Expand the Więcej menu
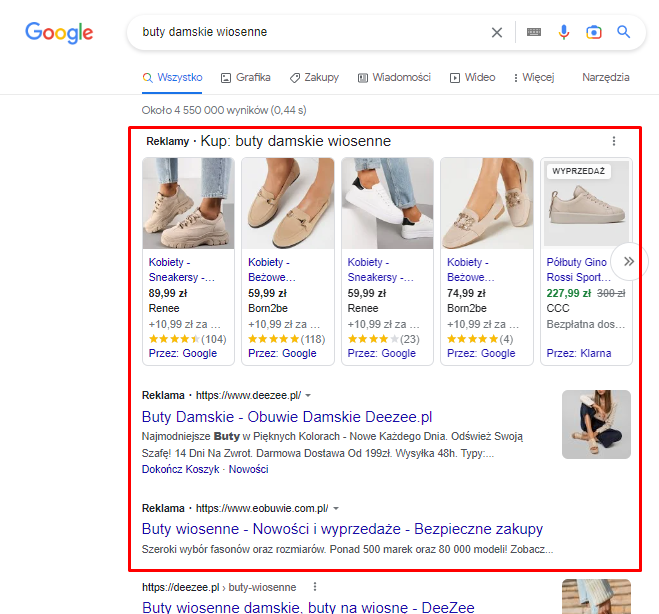The height and width of the screenshot is (614, 659). 534,78
